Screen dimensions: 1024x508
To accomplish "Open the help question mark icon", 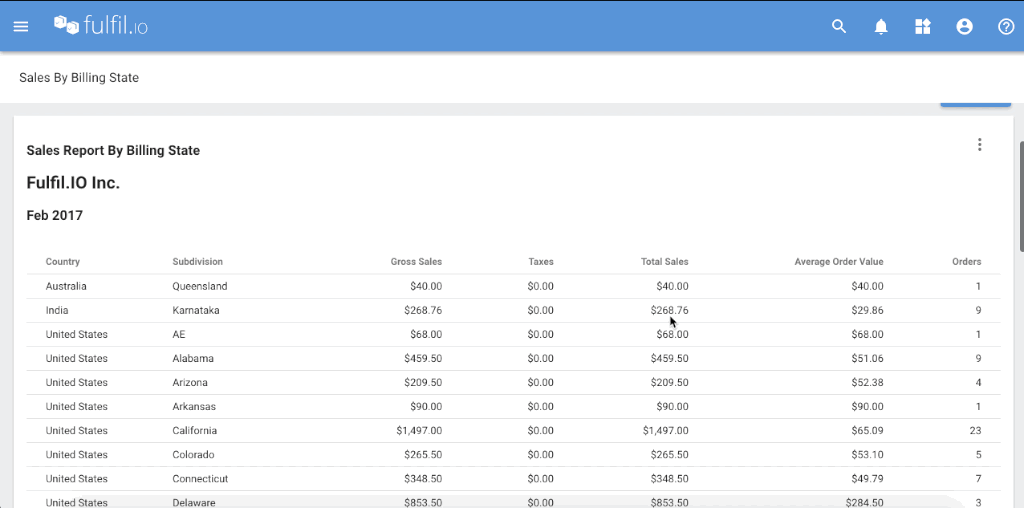I will 1006,26.
